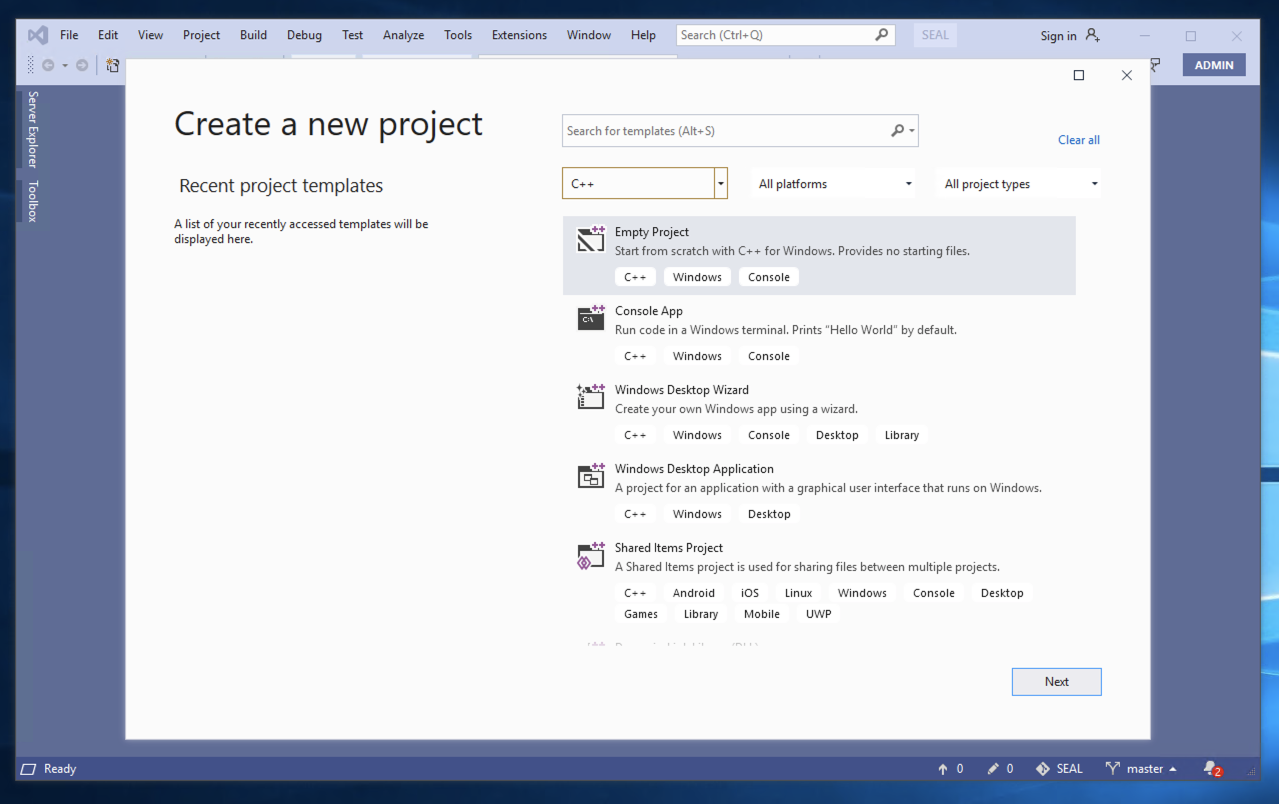
Task: Click the Ready status icon
Action: (x=28, y=769)
